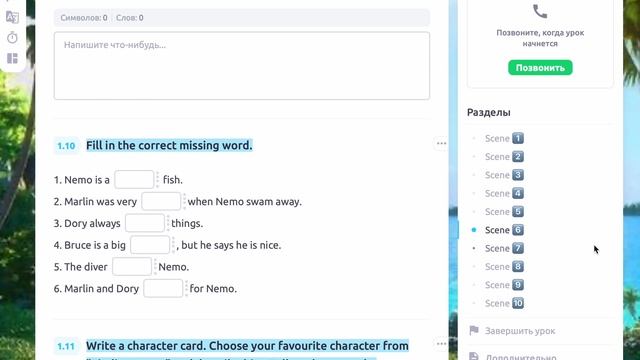Click the blank after 'The diver'
The image size is (640, 360).
132,267
